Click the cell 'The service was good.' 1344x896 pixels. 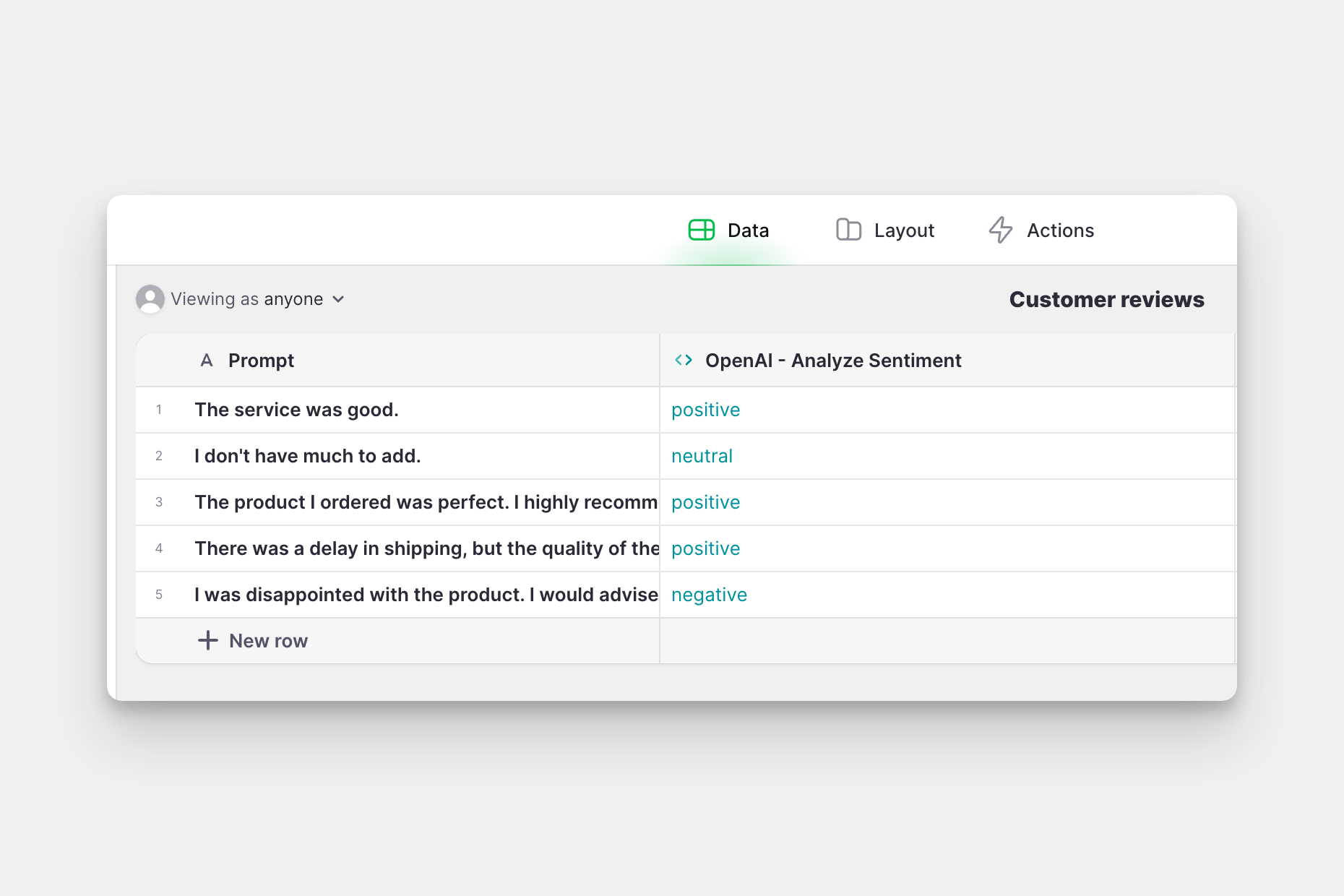(x=296, y=410)
